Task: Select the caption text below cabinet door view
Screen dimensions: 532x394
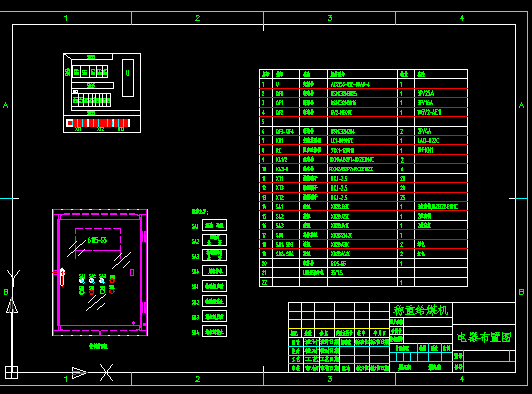Action: (98, 346)
